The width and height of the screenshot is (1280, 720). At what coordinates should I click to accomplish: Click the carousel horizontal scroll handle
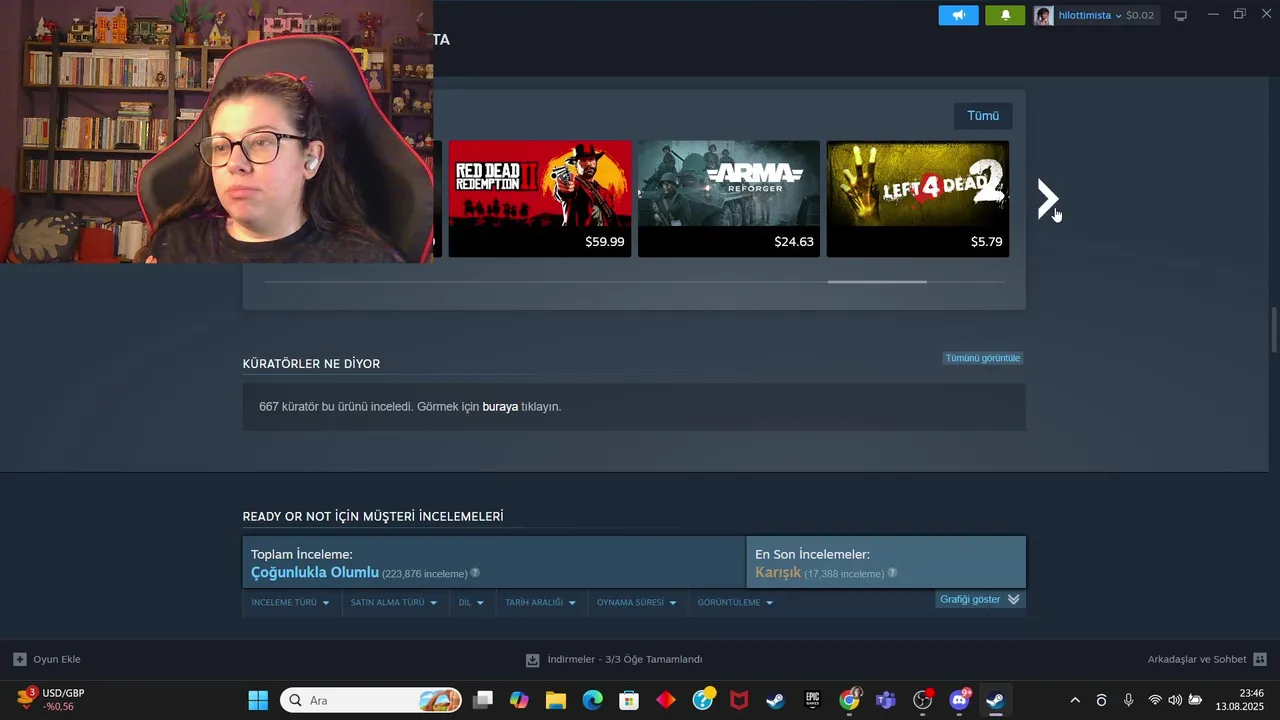[x=877, y=282]
